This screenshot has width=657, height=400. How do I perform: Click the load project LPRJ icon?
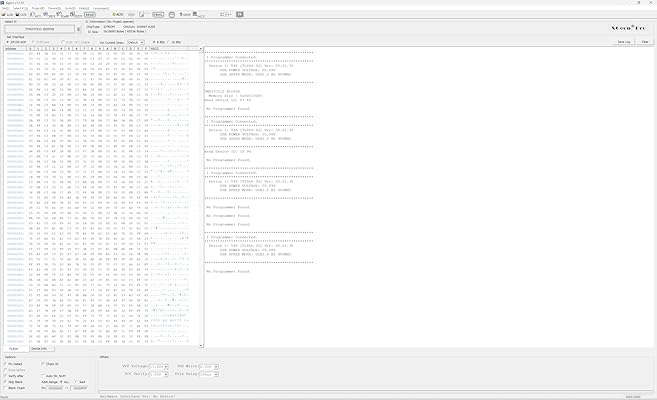[35, 15]
